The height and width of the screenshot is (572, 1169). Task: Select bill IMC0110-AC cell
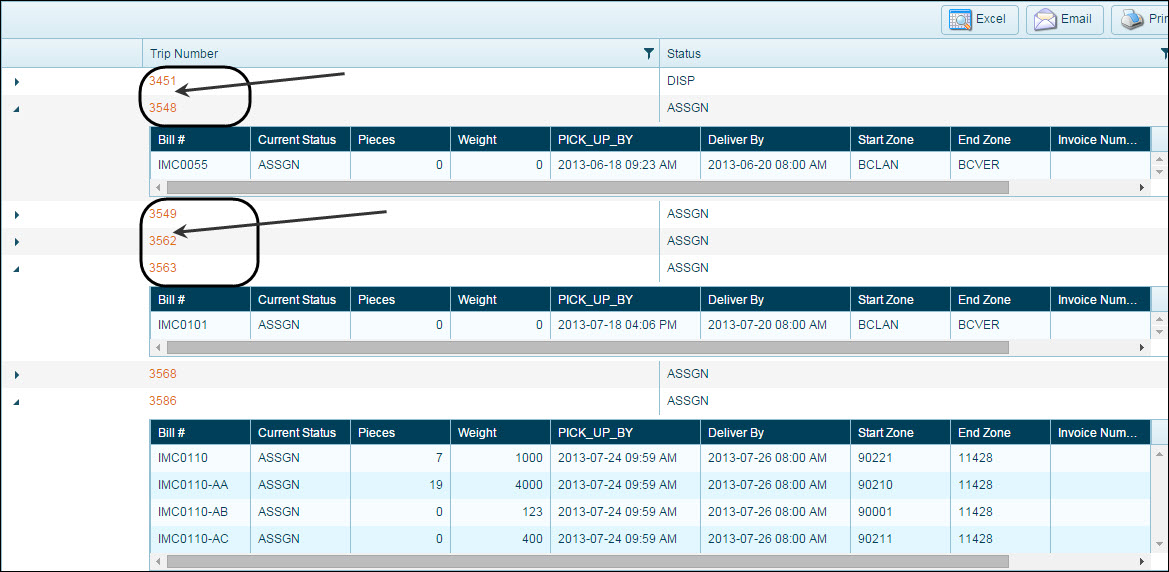201,538
